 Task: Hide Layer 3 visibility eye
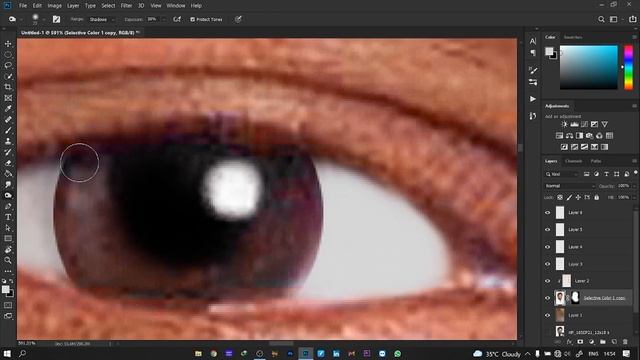547,264
